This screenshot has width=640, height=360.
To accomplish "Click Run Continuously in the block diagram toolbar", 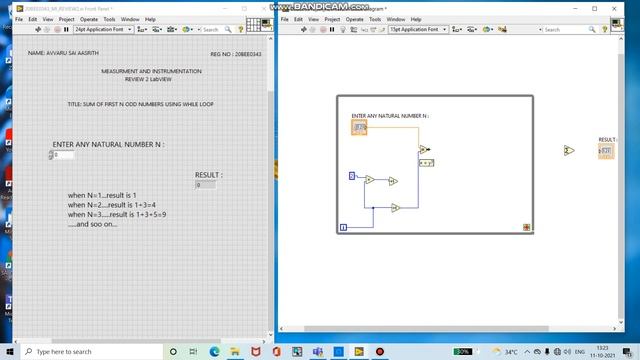I will [313, 29].
